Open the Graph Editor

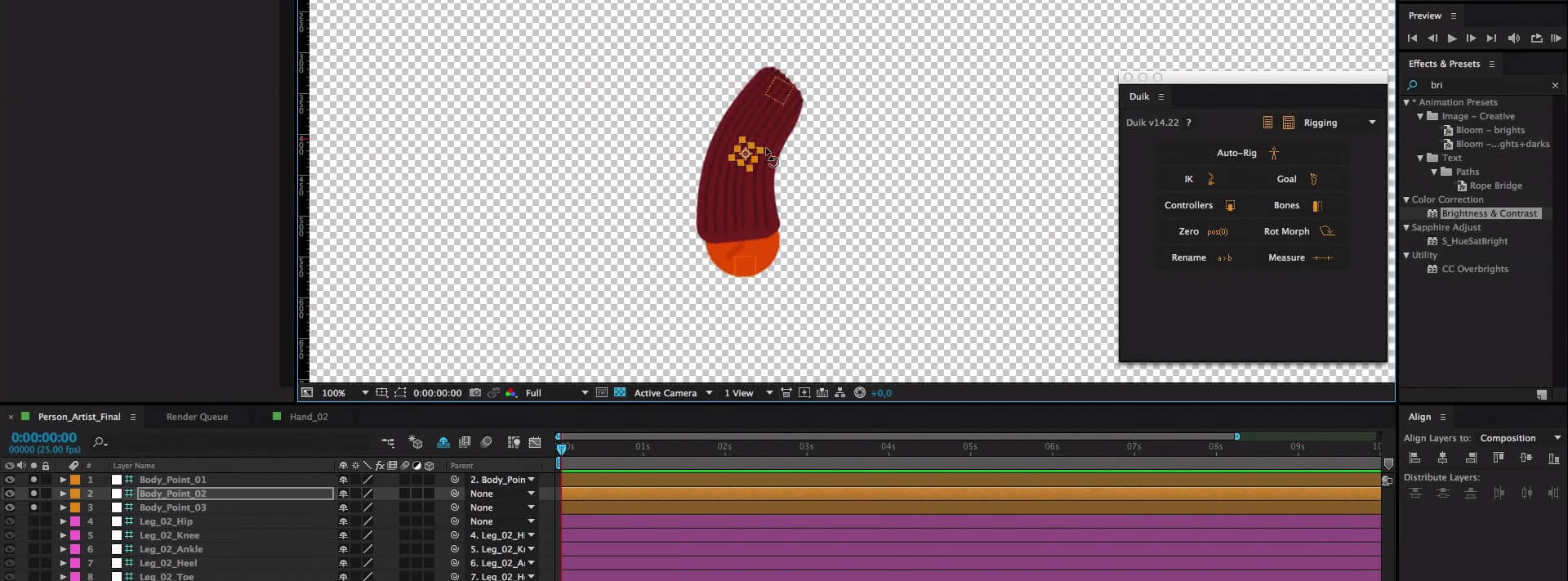(x=535, y=442)
